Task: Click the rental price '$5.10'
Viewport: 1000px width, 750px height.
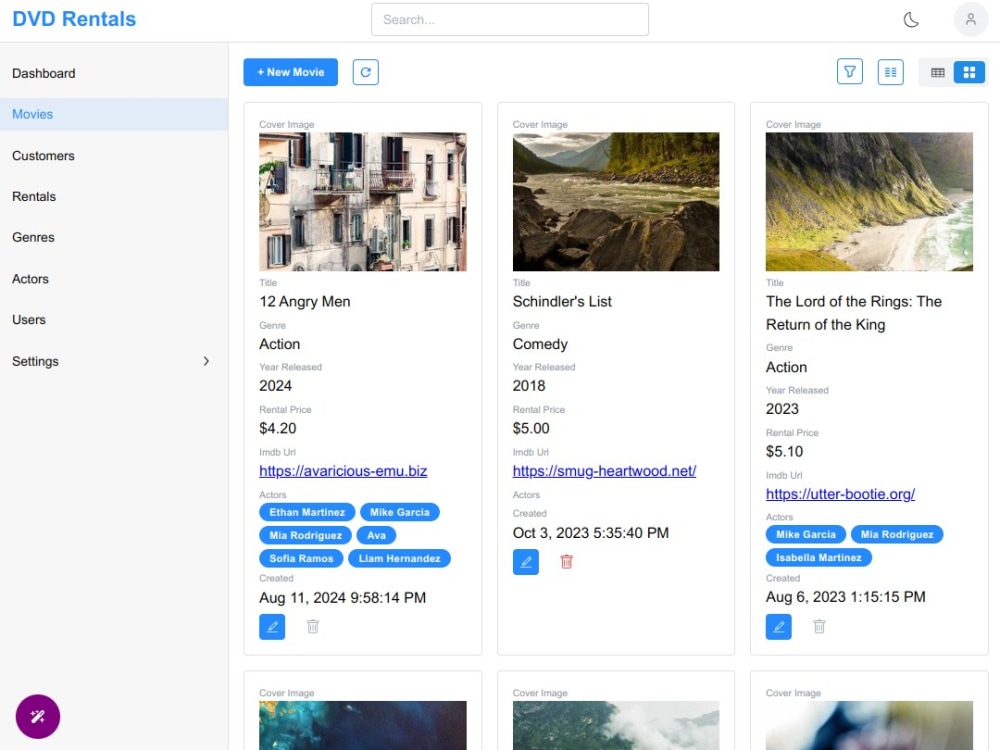Action: pos(784,451)
